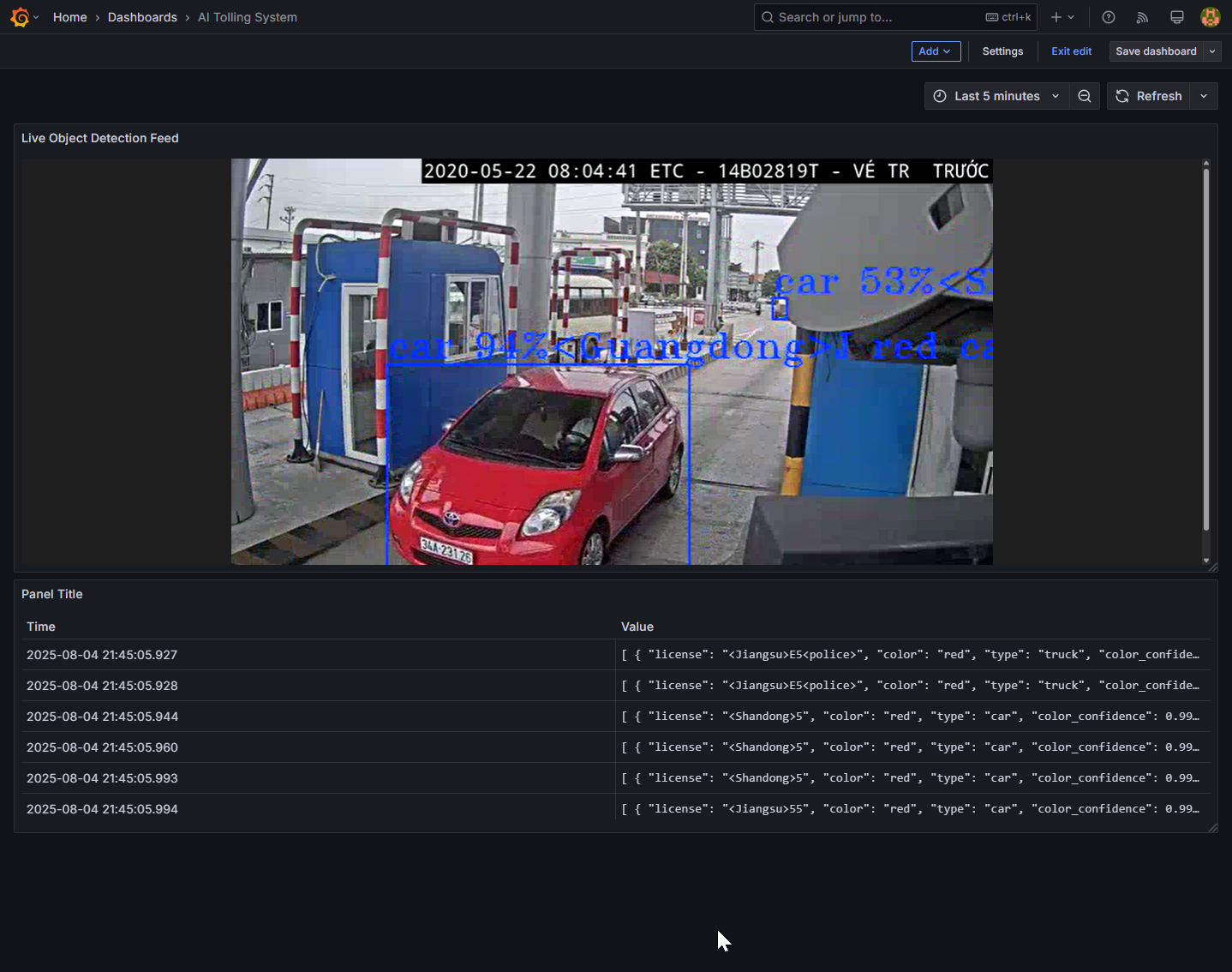Go to Dashboards breadcrumb
The image size is (1232, 972).
coord(142,17)
